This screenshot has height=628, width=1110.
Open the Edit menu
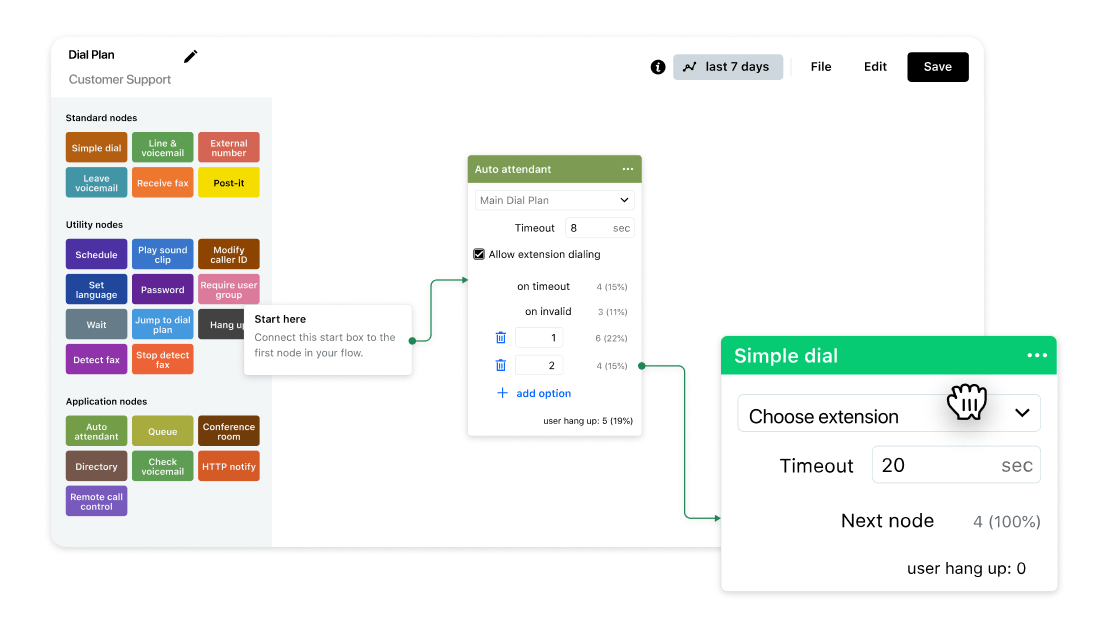(x=874, y=66)
